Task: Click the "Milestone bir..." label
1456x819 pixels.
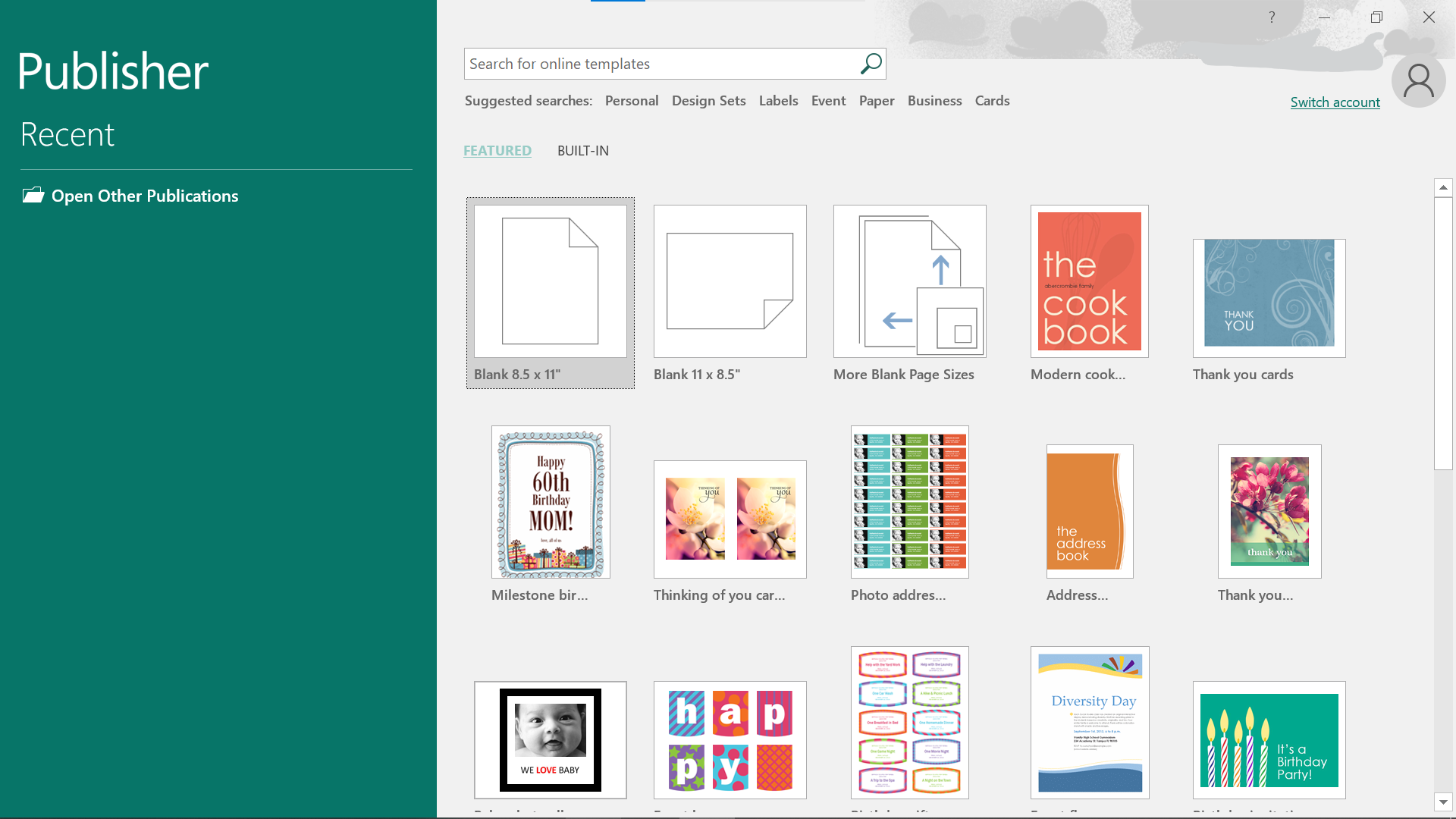Action: 539,595
